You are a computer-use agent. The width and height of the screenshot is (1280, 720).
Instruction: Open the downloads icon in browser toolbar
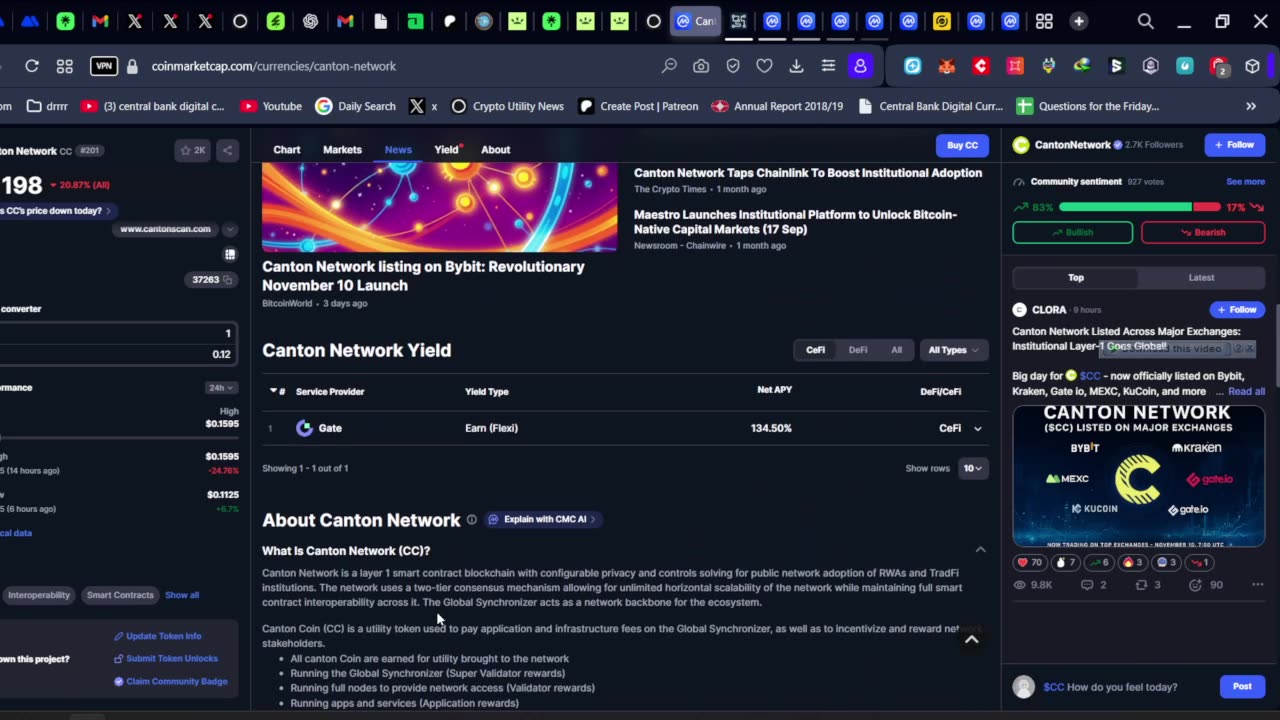coord(796,66)
